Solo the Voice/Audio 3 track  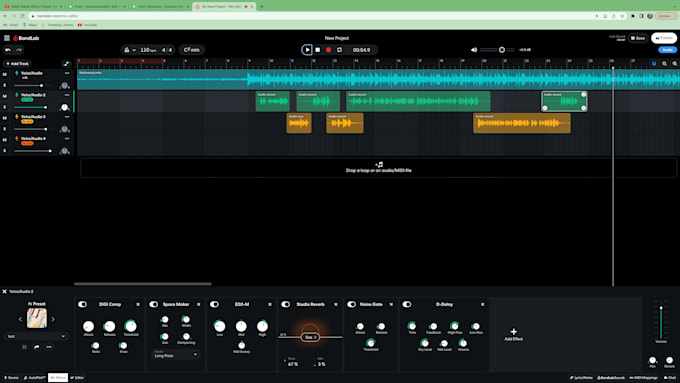click(5, 129)
